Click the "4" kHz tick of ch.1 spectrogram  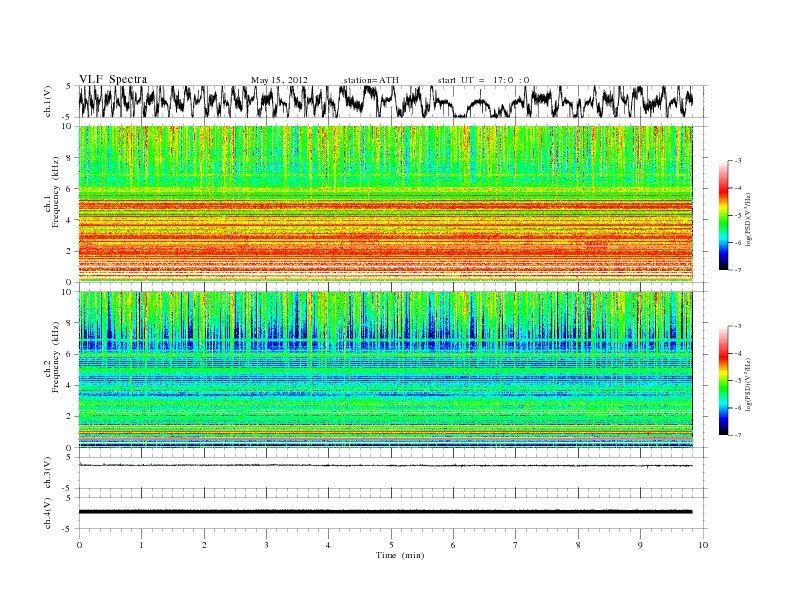(x=70, y=220)
